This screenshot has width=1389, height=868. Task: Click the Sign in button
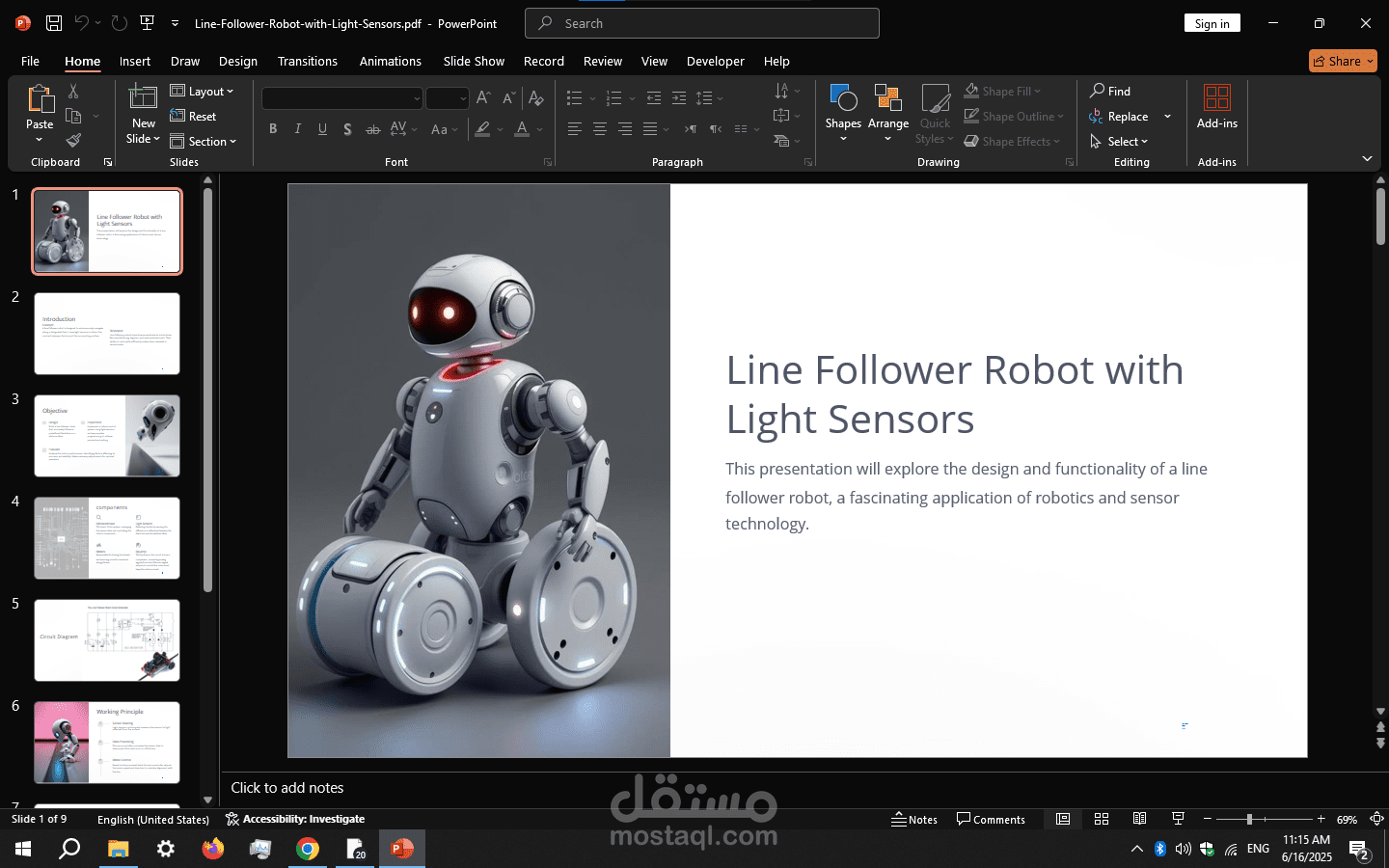(x=1212, y=23)
